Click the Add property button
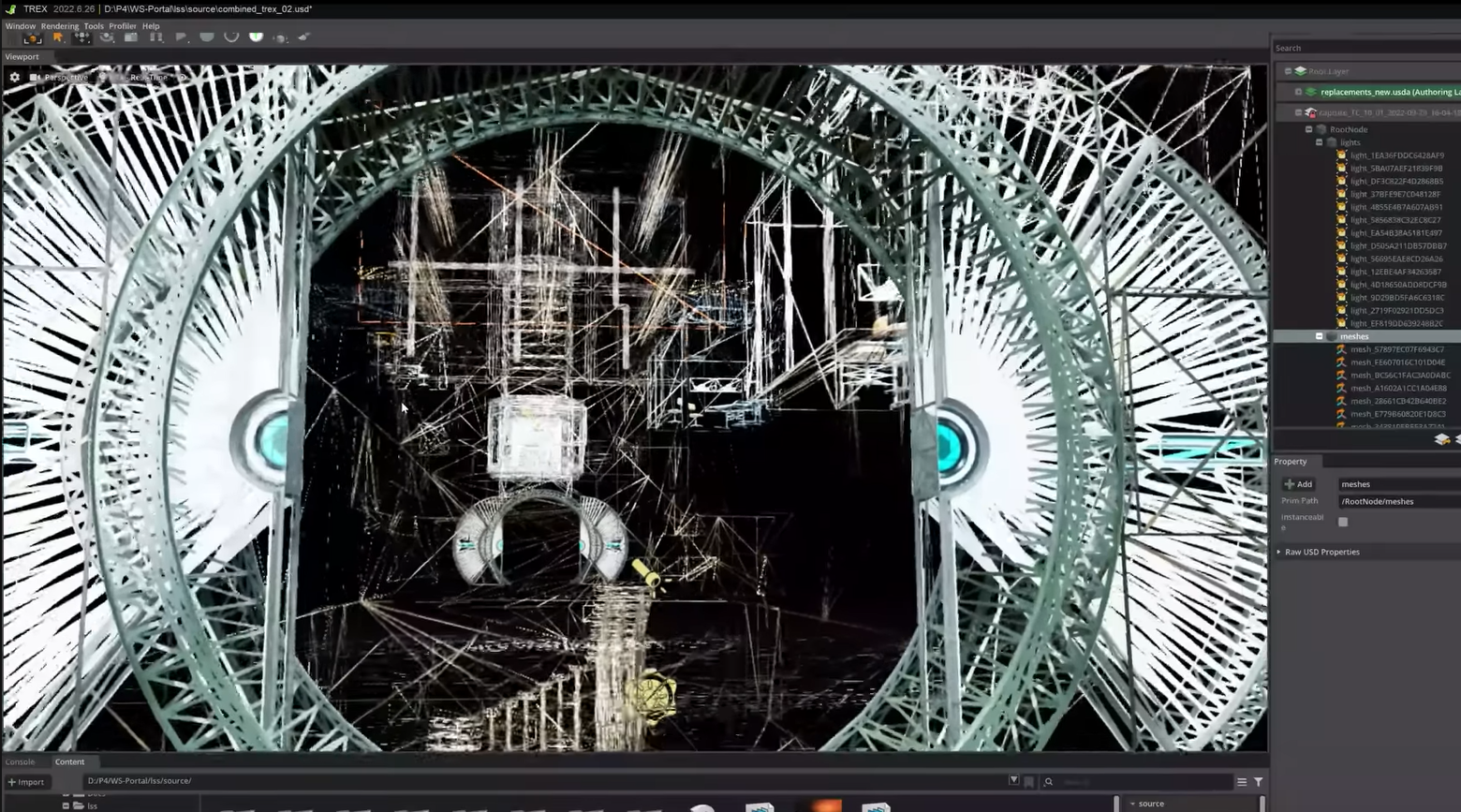The width and height of the screenshot is (1461, 812). click(x=1298, y=484)
